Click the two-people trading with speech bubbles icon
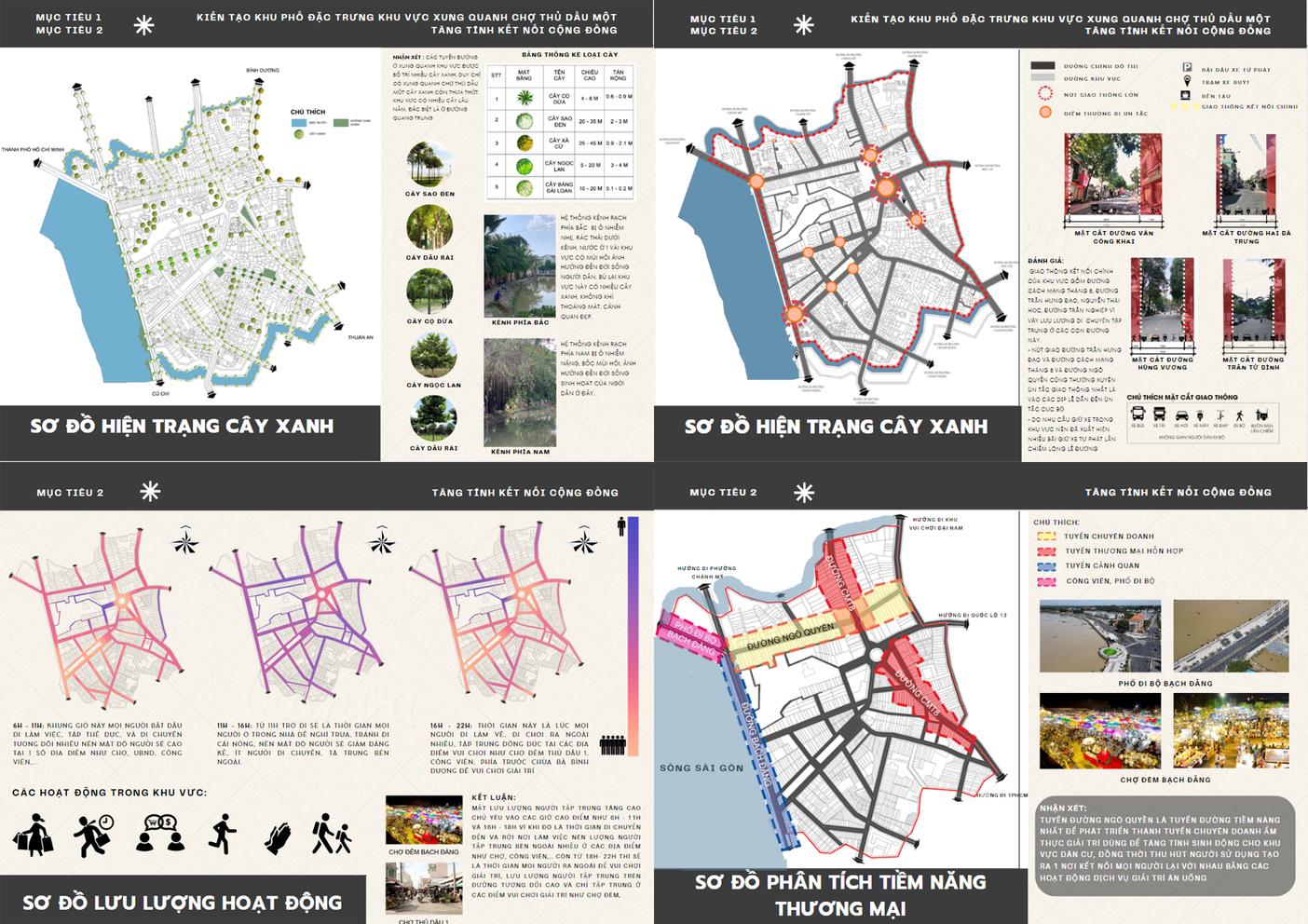Viewport: 1308px width, 924px height. tap(160, 834)
